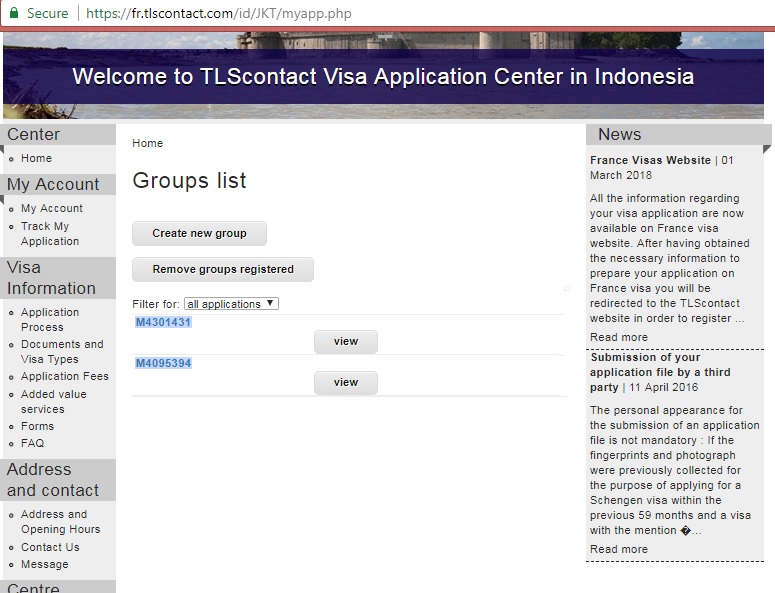Click the URL in the address bar

pyautogui.click(x=218, y=13)
